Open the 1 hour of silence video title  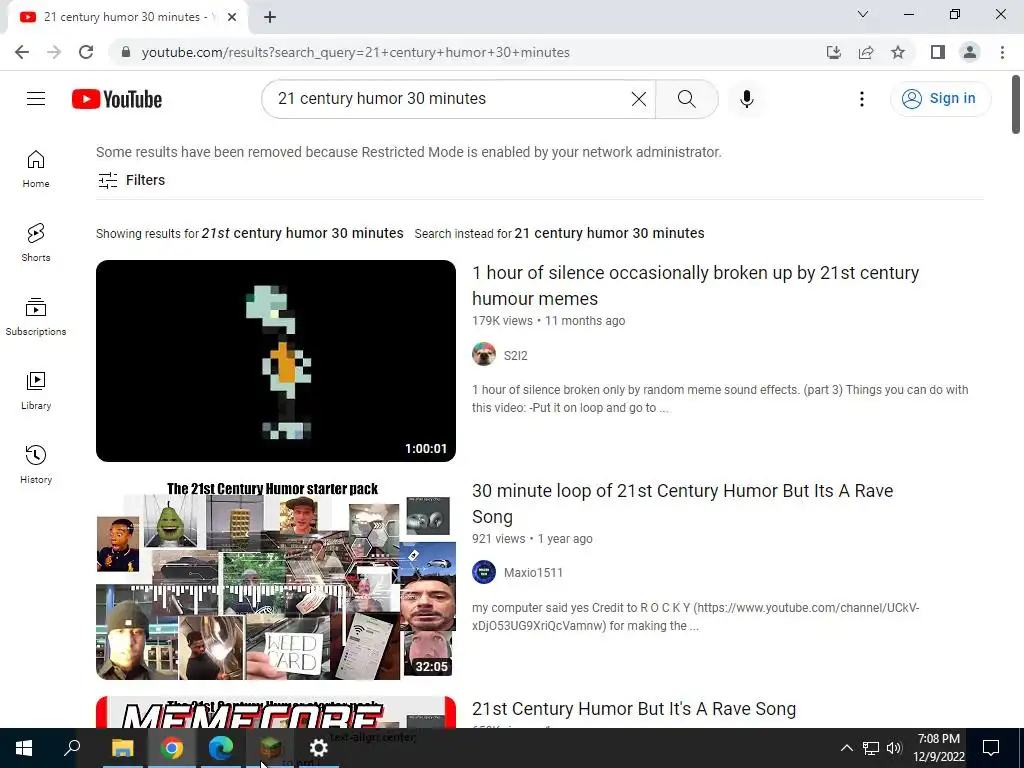point(696,285)
